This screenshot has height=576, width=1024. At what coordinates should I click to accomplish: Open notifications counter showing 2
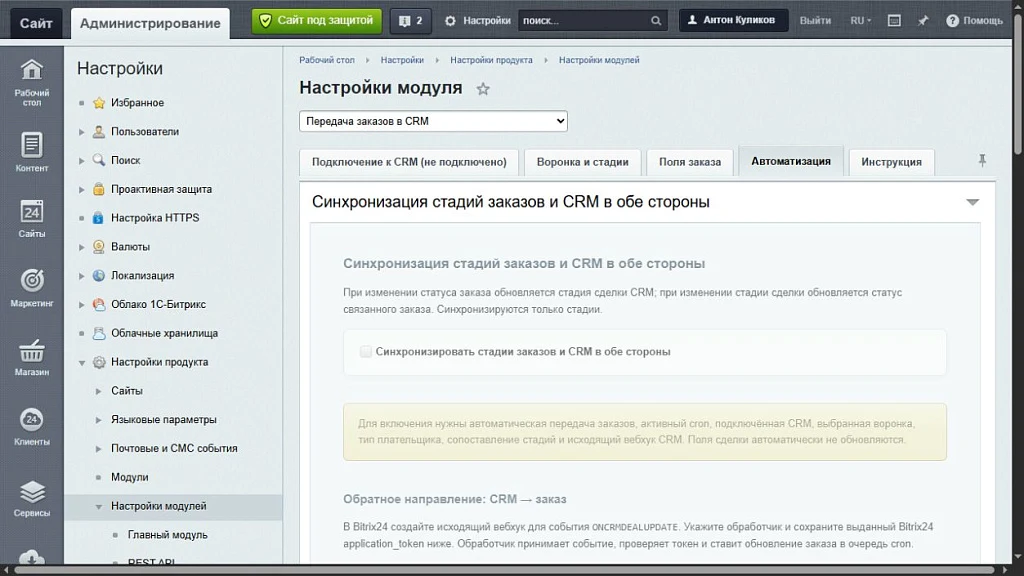tap(410, 21)
